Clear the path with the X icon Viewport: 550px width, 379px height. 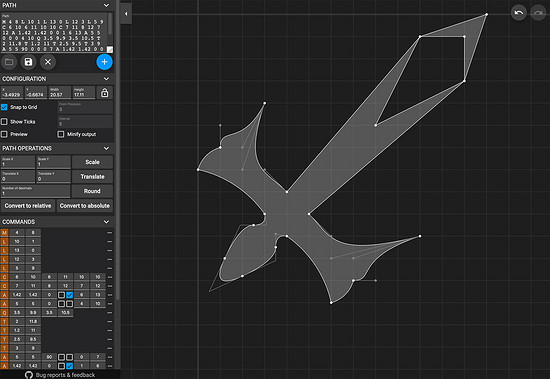click(x=48, y=62)
